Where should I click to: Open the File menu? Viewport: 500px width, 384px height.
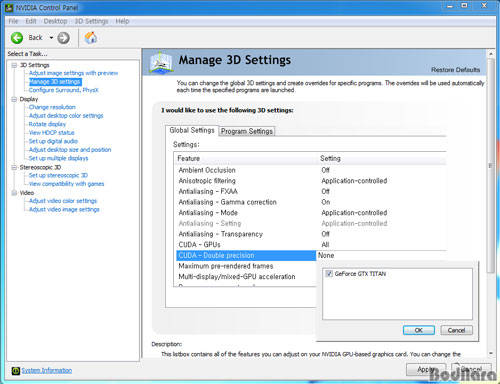(13, 21)
